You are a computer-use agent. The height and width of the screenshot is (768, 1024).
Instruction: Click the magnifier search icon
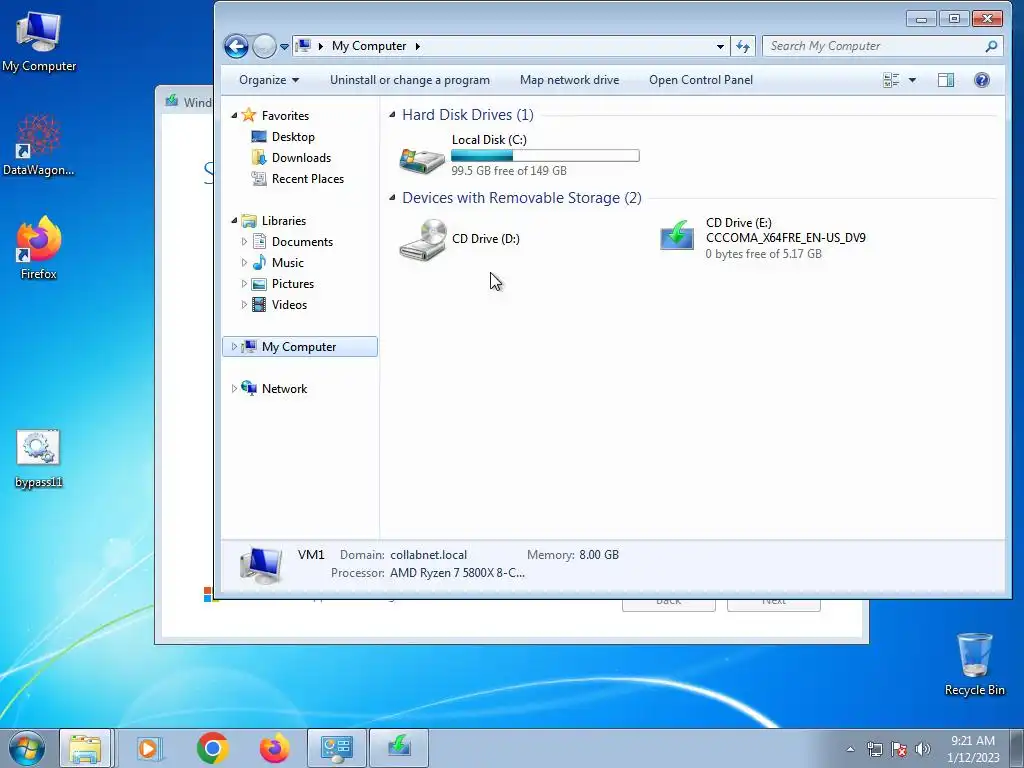(991, 46)
